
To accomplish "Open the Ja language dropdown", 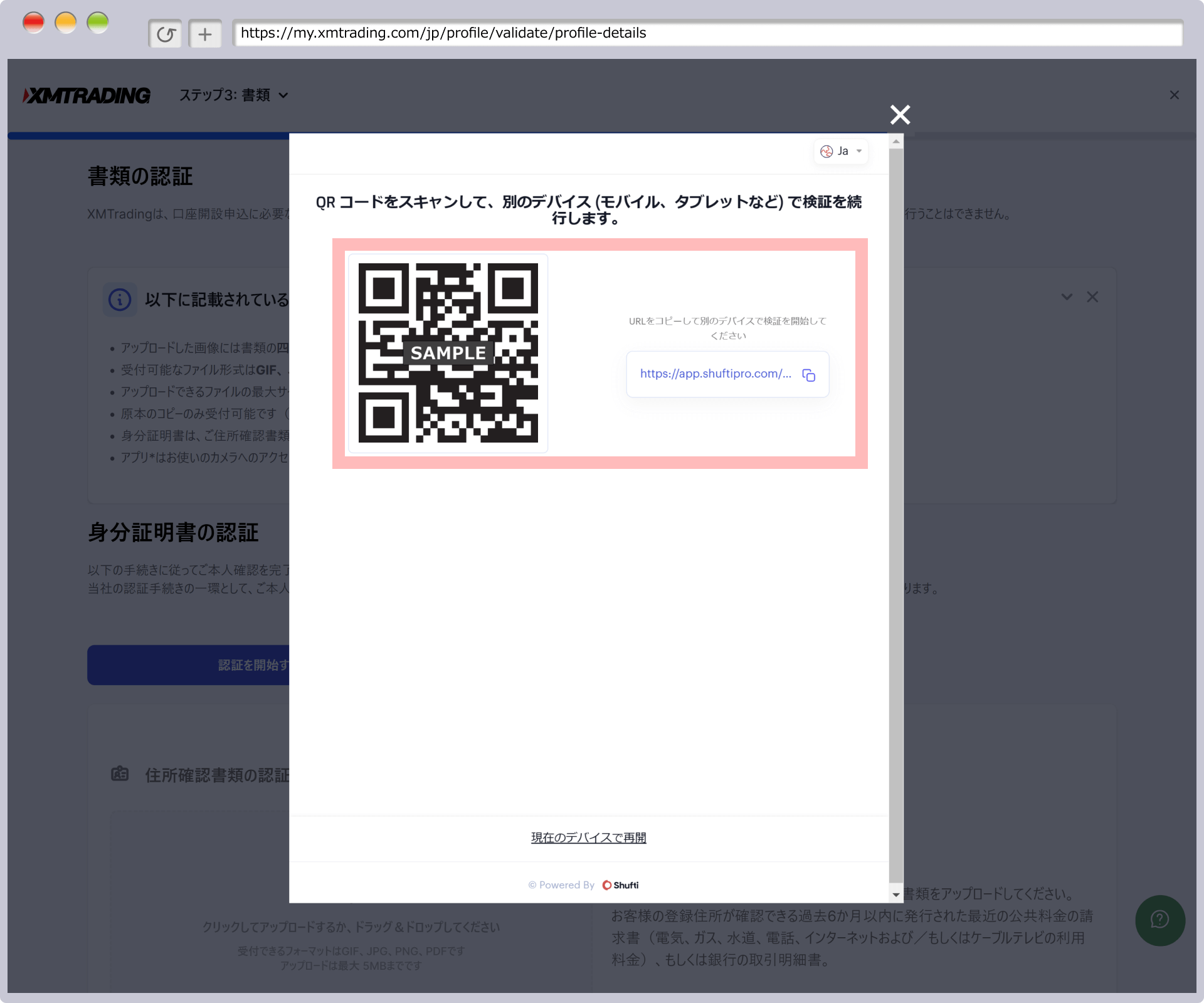I will click(842, 151).
